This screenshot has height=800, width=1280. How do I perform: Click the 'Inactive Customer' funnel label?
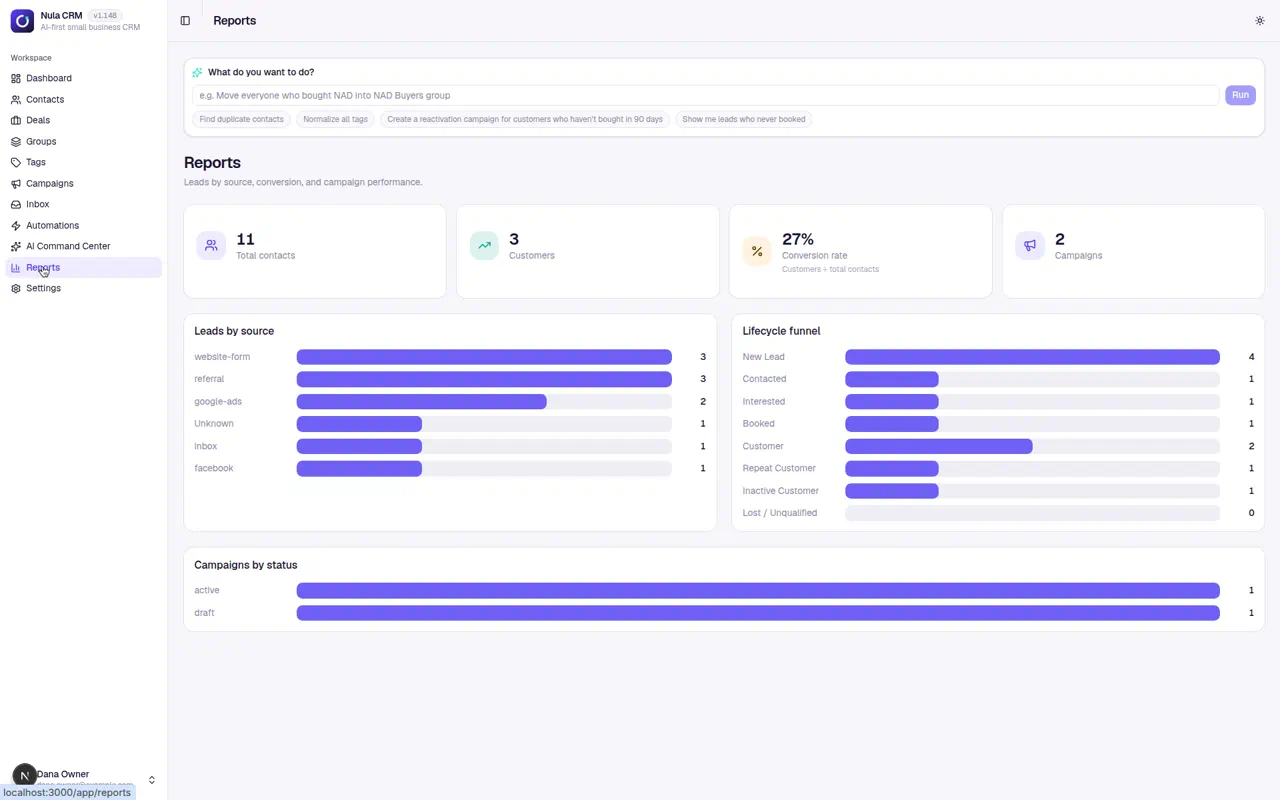point(781,491)
